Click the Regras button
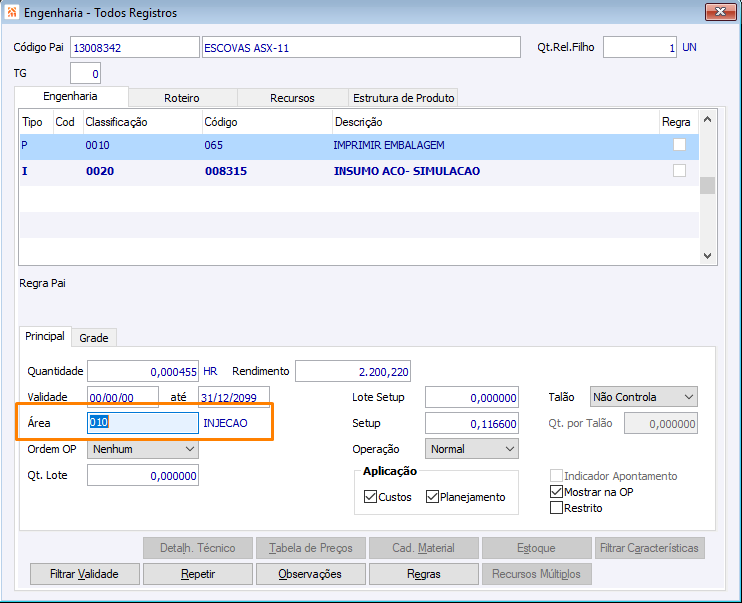Screen dimensions: 742x603 (424, 574)
